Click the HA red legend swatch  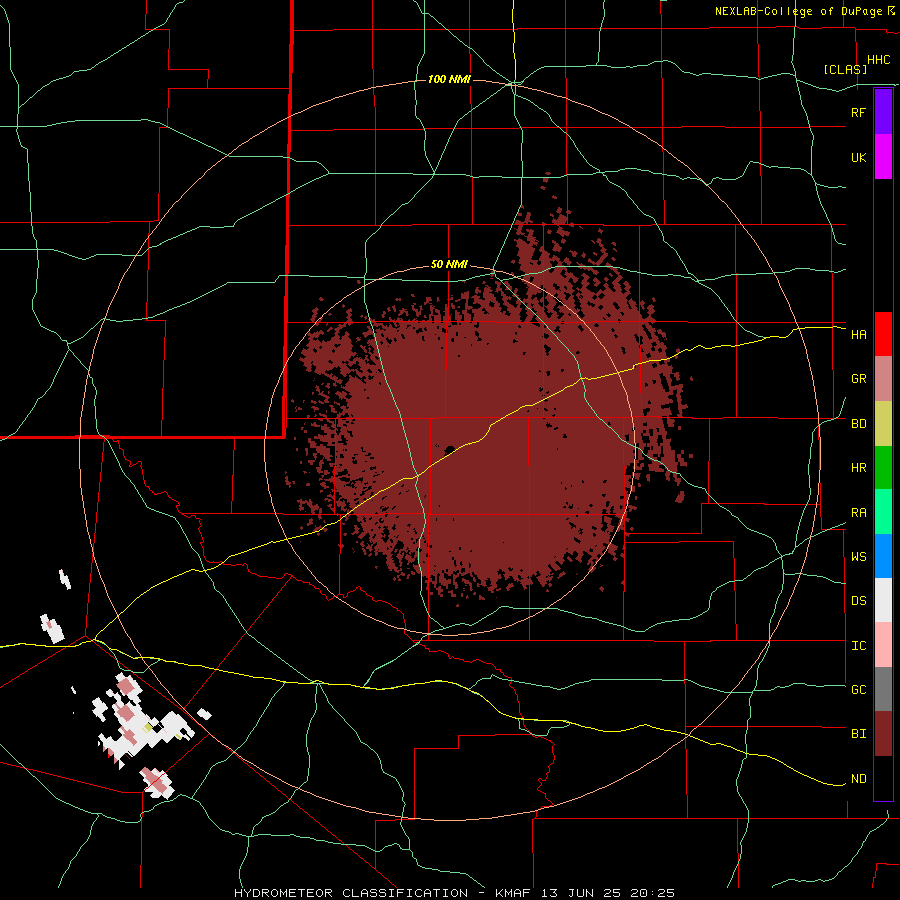[883, 334]
